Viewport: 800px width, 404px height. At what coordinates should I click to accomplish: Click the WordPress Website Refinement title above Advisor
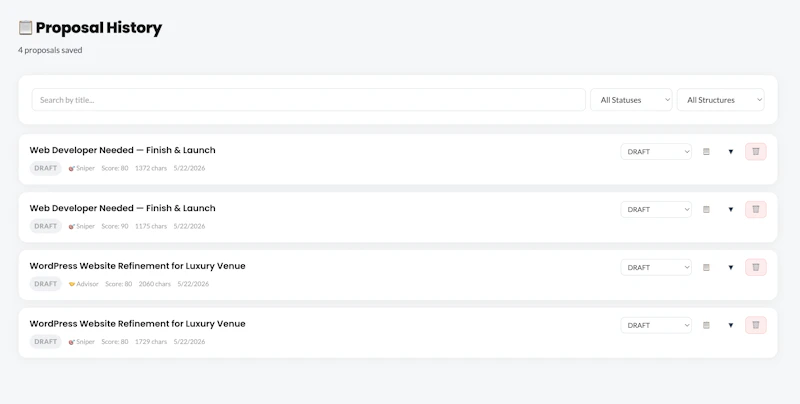tap(137, 266)
